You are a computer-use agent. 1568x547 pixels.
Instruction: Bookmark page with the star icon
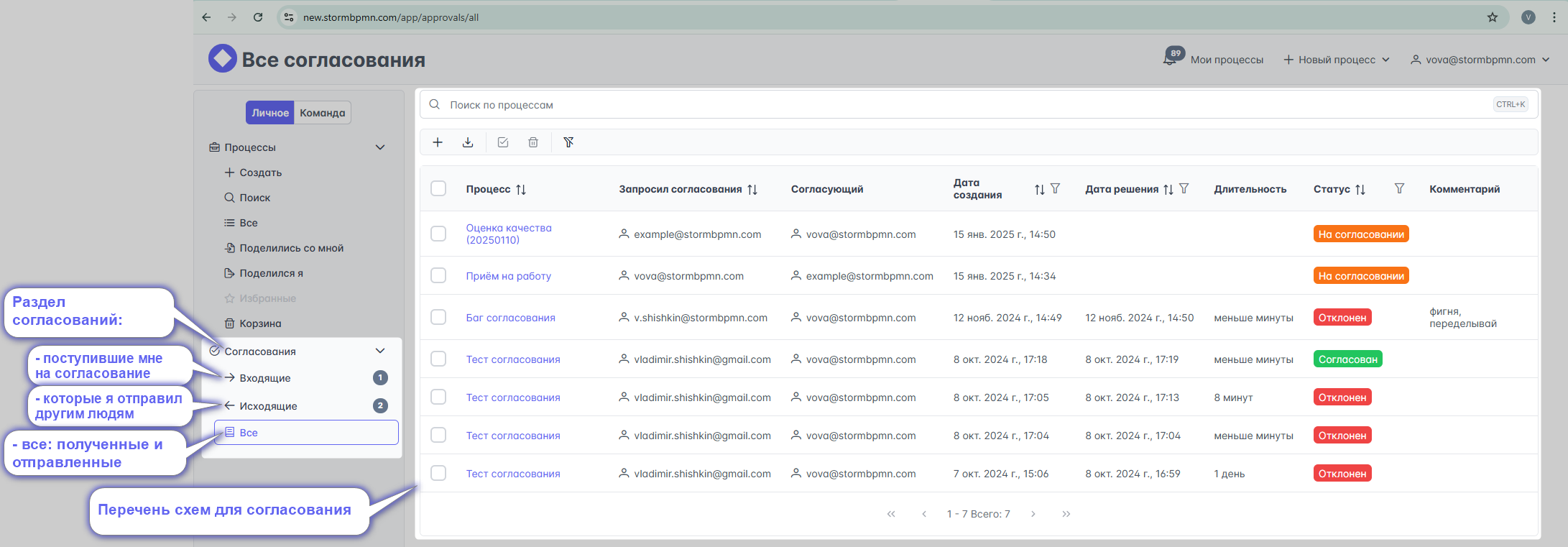point(1492,17)
